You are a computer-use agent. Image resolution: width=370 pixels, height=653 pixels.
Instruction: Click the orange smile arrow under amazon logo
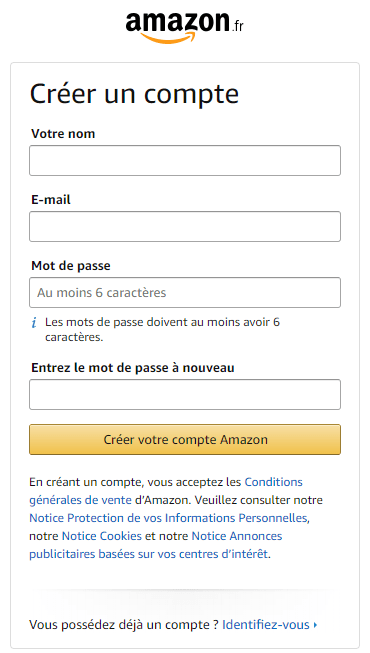click(168, 38)
